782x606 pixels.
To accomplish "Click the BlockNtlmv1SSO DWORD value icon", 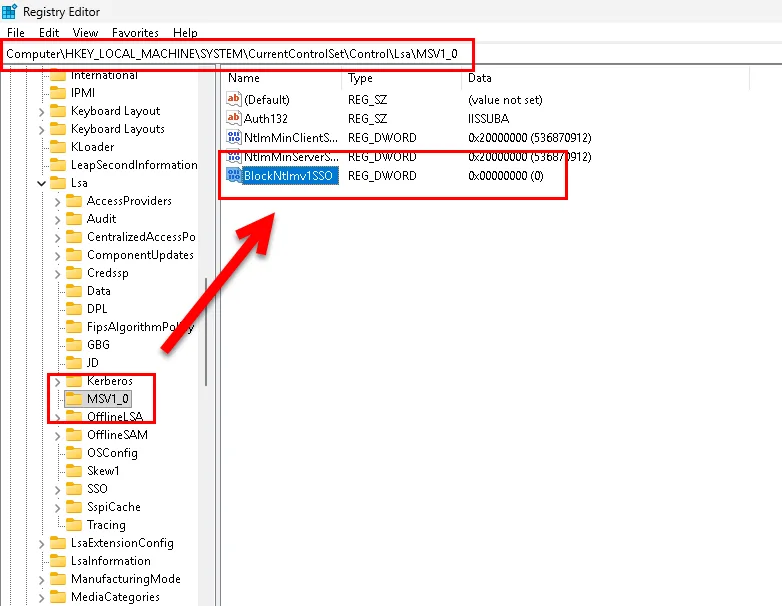I will pos(234,175).
